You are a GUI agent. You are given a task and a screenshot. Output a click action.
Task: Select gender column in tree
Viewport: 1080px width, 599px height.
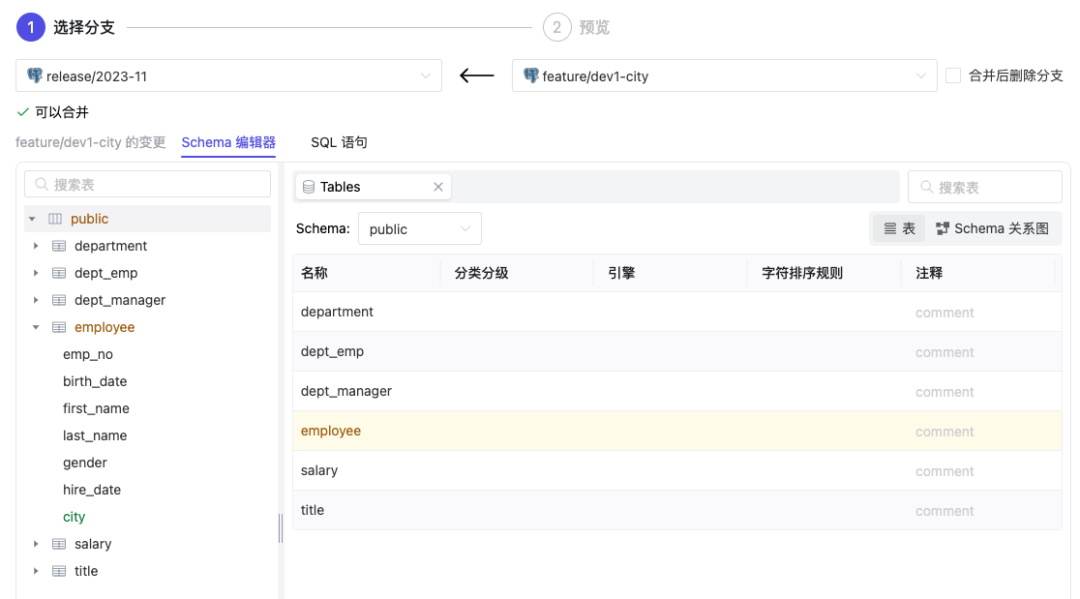point(85,463)
